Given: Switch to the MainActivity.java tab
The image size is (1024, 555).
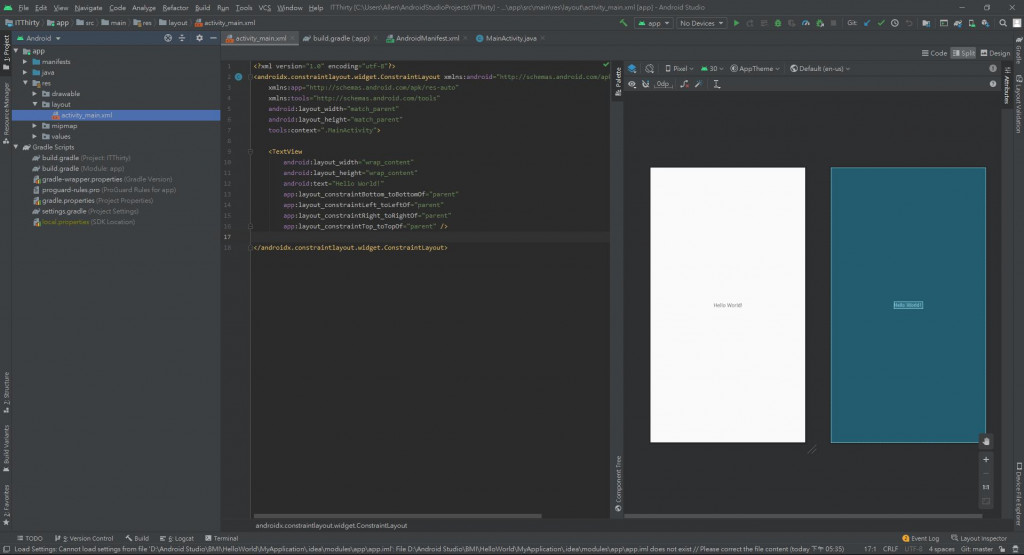Looking at the screenshot, I should 511,38.
